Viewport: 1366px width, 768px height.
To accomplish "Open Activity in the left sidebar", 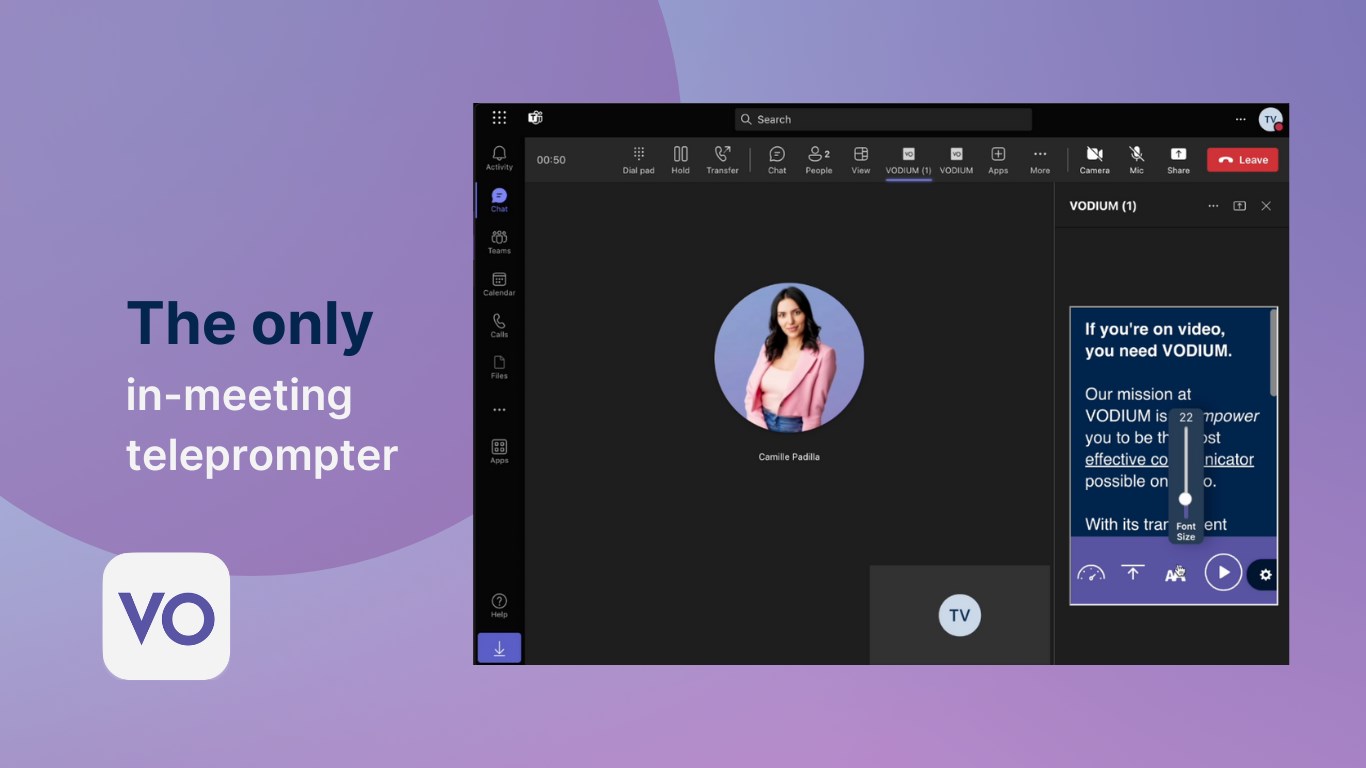I will tap(499, 158).
